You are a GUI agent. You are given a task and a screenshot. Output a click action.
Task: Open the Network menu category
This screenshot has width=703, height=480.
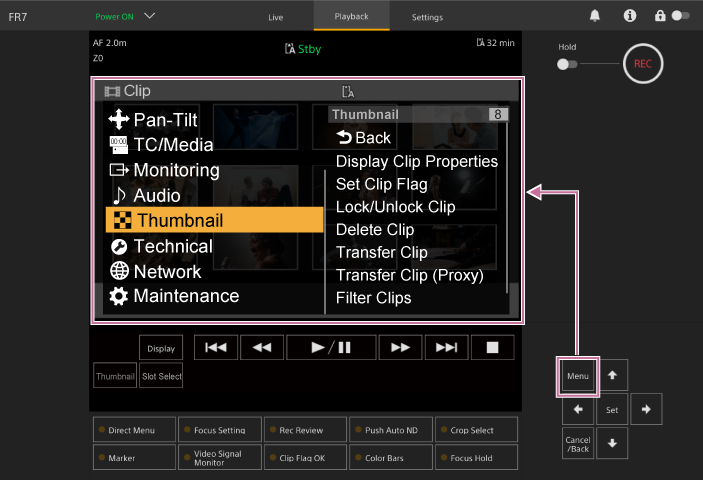coord(167,271)
